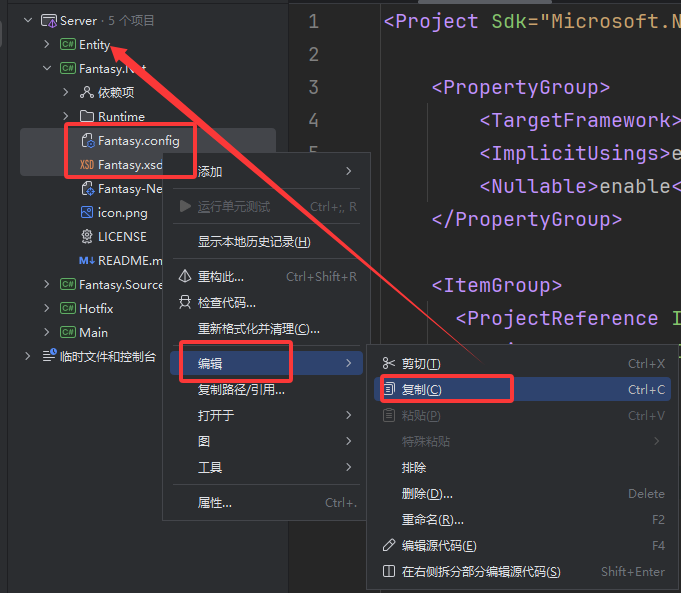Screen dimensions: 681x593
Task: Click the 检查代码 inspect icon
Action: [184, 302]
